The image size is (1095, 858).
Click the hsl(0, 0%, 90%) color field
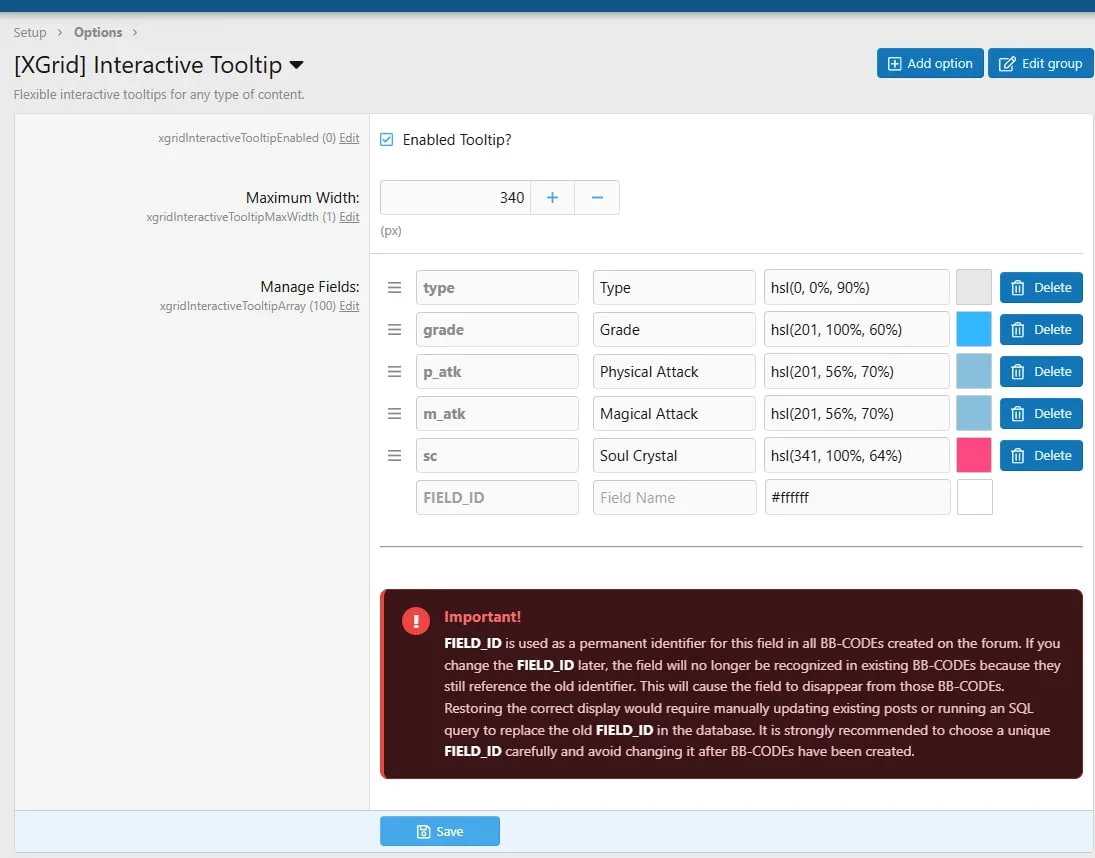pos(857,288)
